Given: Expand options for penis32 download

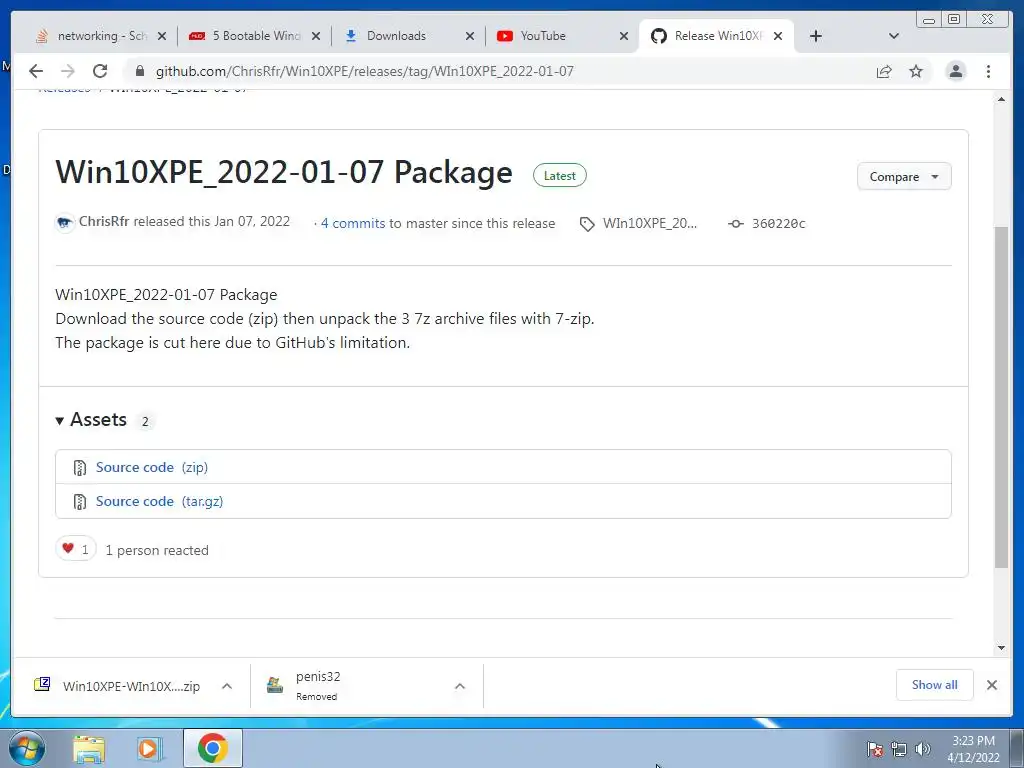Looking at the screenshot, I should tap(460, 686).
